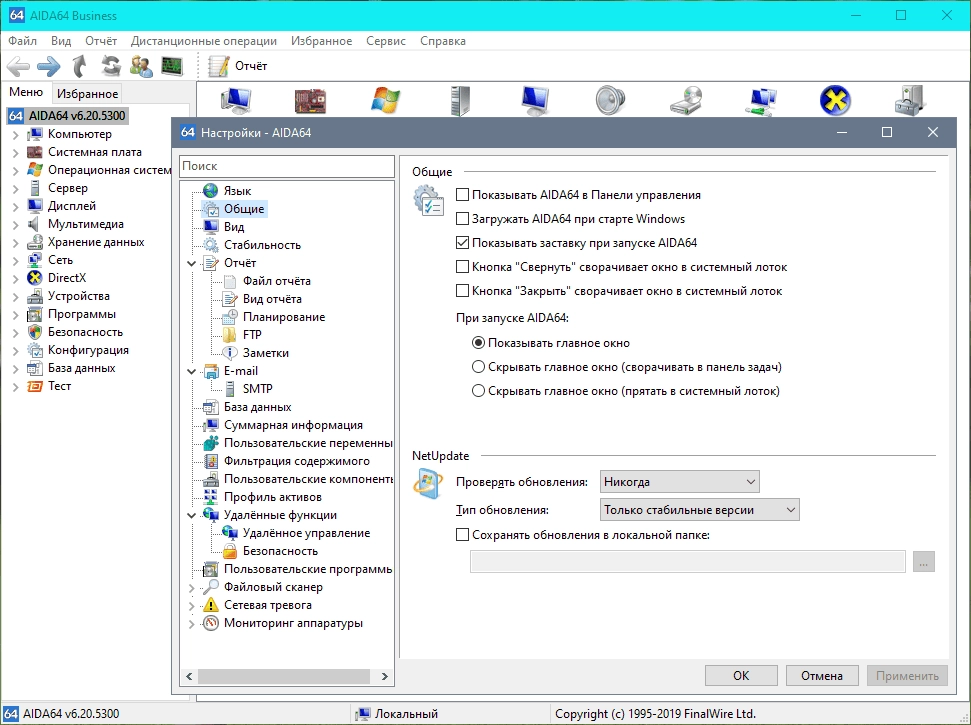The image size is (971, 725).
Task: Open the motherboard icon in the main pane
Action: [x=310, y=101]
